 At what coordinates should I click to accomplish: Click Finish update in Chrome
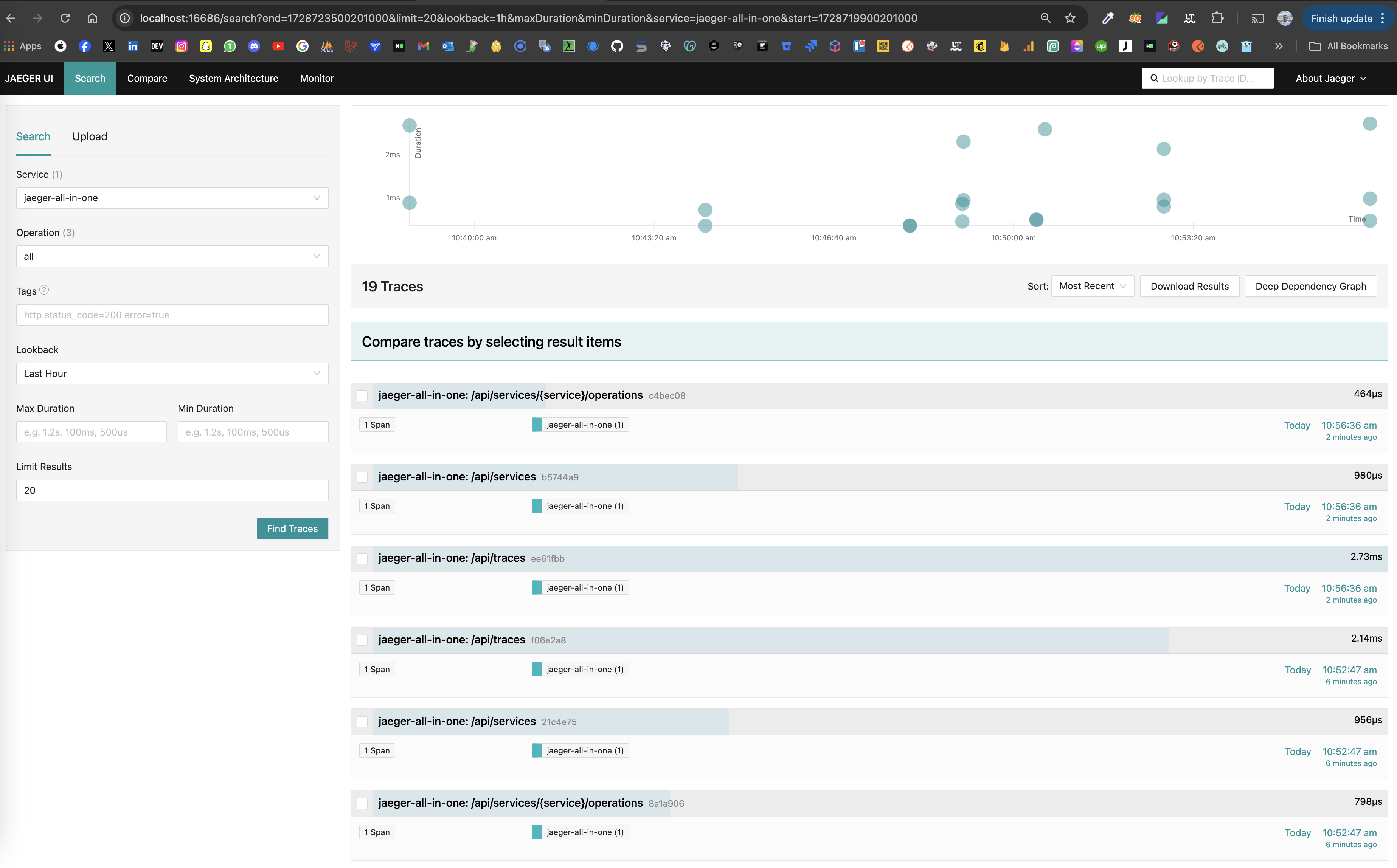(x=1341, y=19)
